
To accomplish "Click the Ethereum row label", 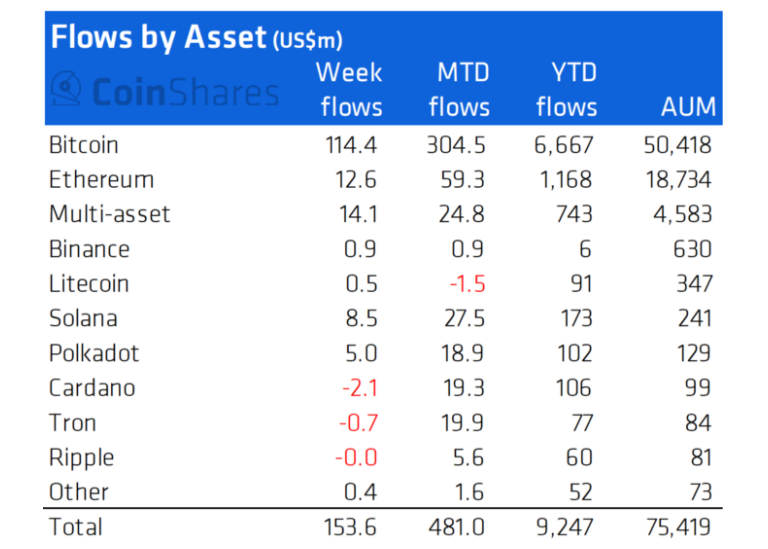I will click(100, 180).
